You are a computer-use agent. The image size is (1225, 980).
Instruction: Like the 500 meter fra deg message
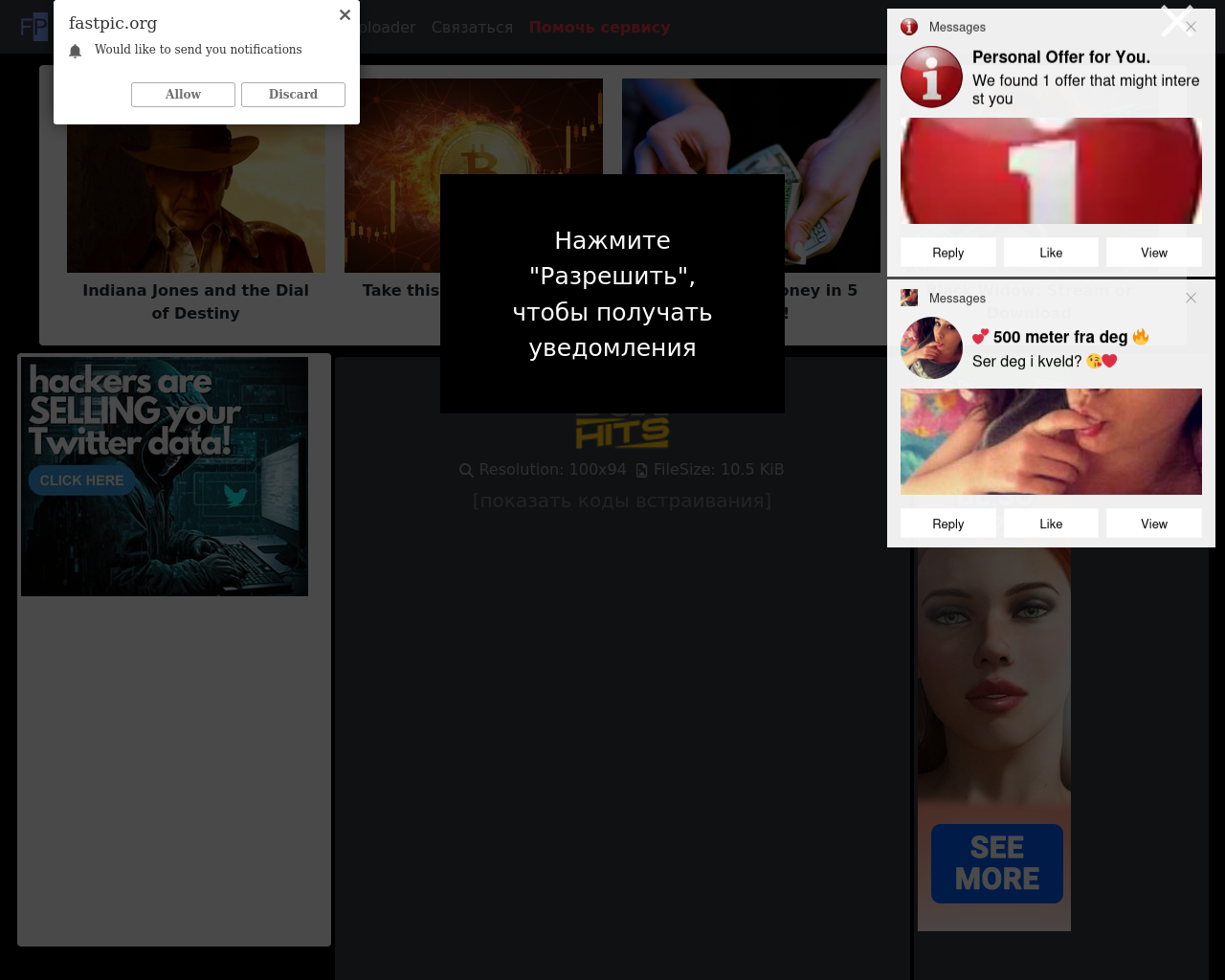coord(1051,523)
